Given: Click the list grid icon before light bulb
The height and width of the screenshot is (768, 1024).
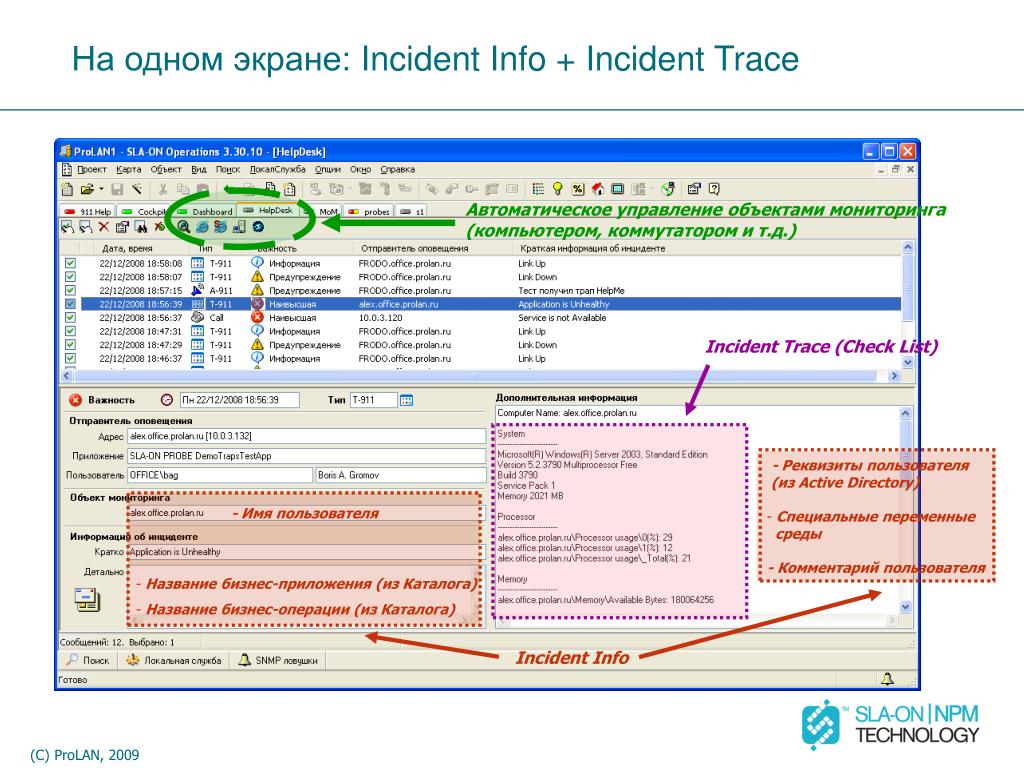Looking at the screenshot, I should coord(538,189).
